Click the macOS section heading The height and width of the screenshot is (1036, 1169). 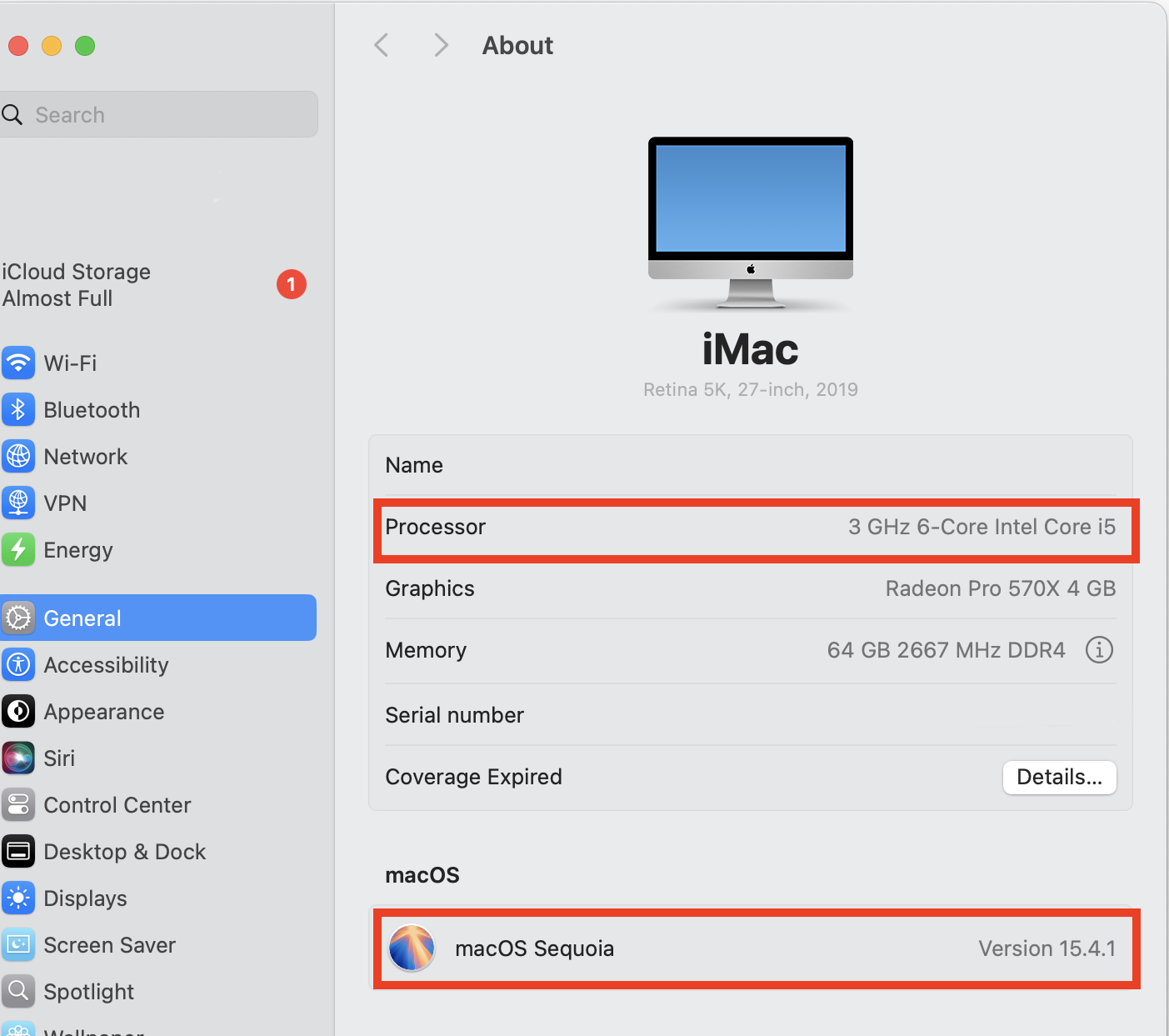(422, 875)
